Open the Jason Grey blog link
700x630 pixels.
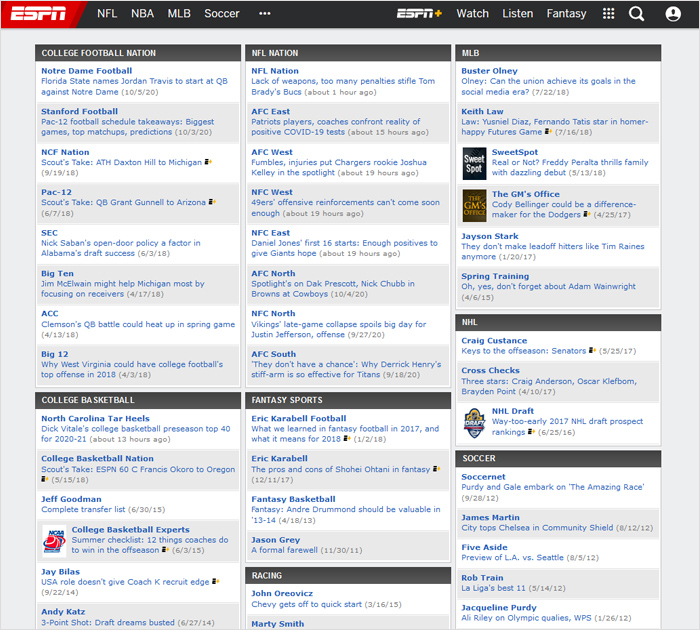pos(275,539)
